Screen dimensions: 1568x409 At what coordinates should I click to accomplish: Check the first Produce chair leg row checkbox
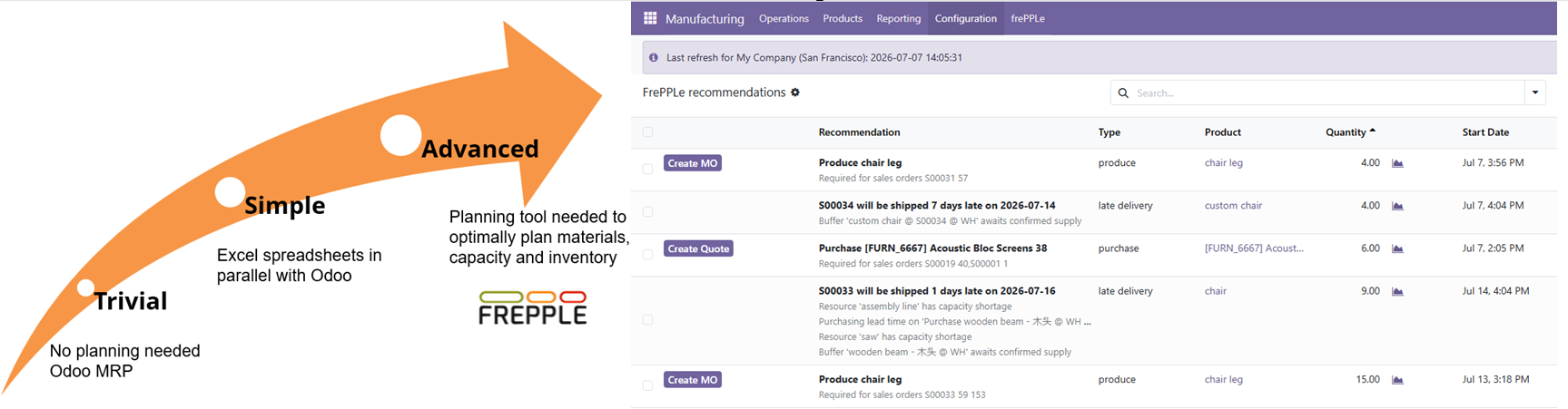(647, 169)
